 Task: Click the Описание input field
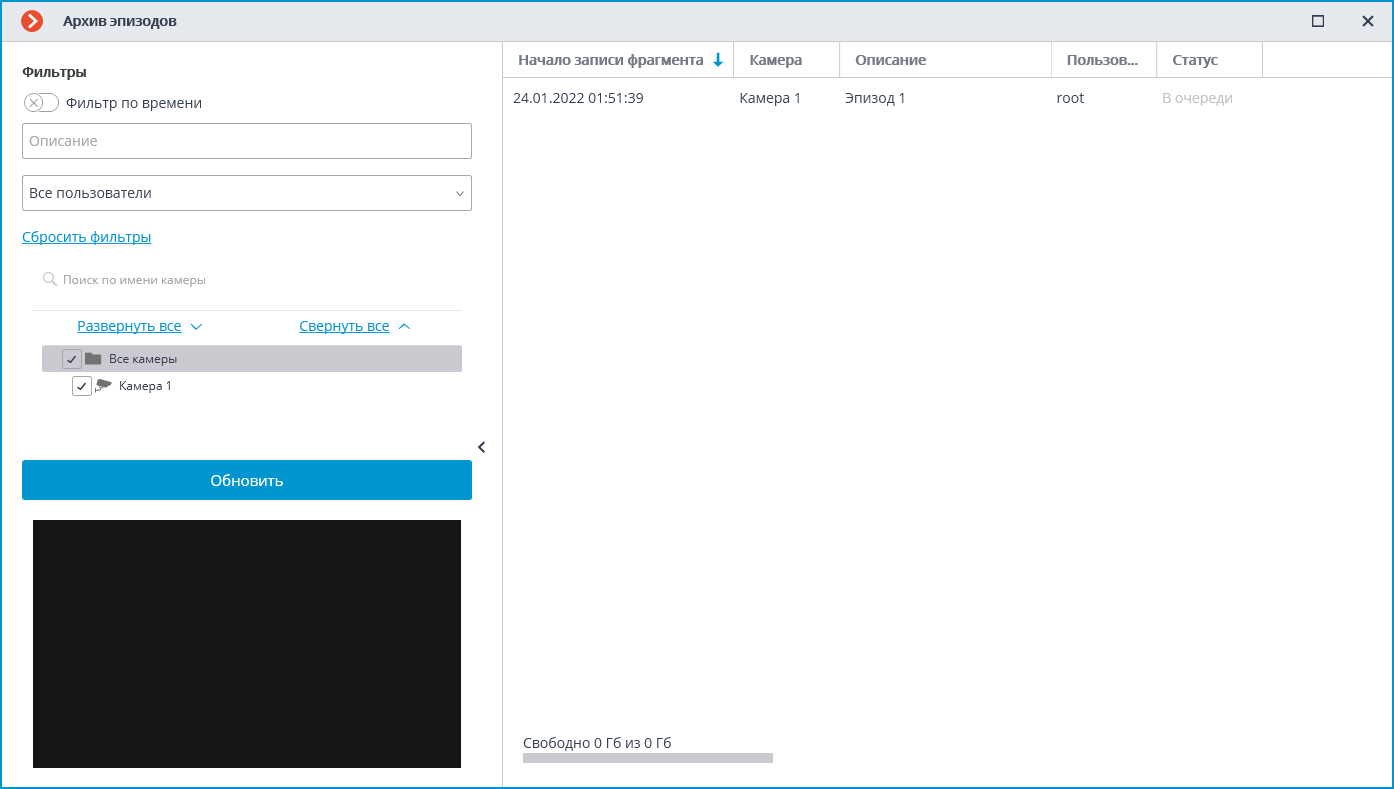pos(247,141)
